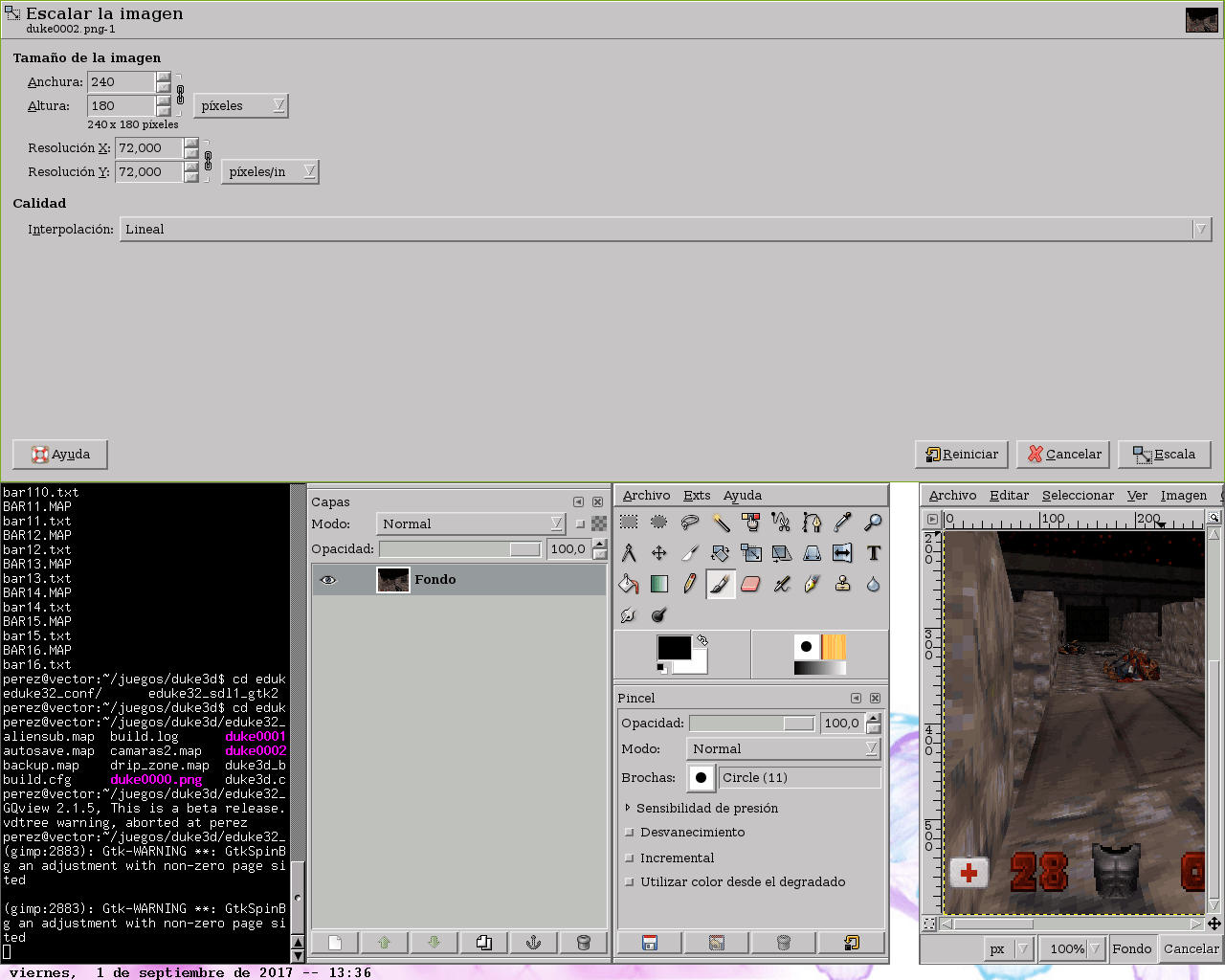The width and height of the screenshot is (1225, 980).
Task: Click the Ayuda button in scale dialog
Action: coord(60,455)
